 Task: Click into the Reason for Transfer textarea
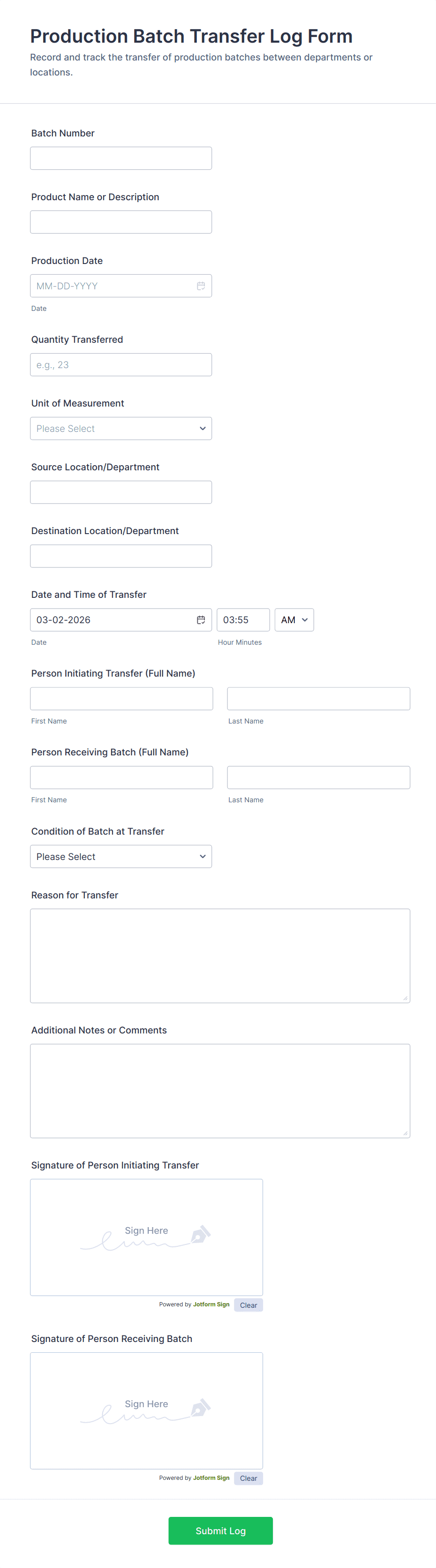coord(220,956)
